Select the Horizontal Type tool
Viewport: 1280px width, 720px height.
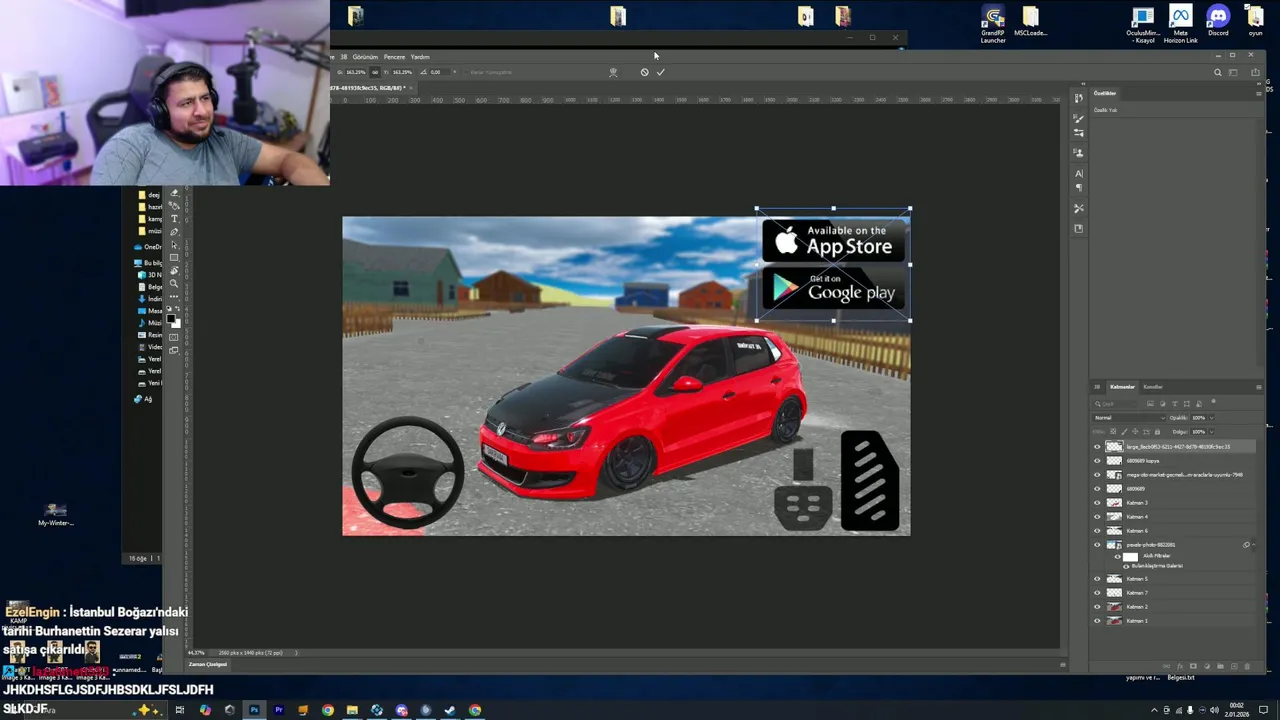[174, 219]
